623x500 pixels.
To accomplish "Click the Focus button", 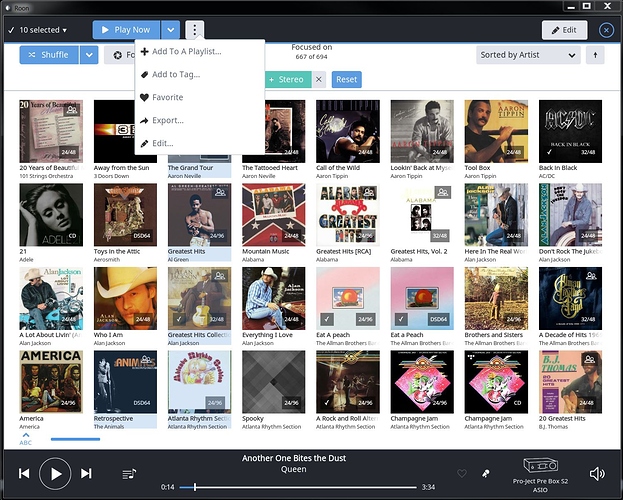I will click(120, 55).
